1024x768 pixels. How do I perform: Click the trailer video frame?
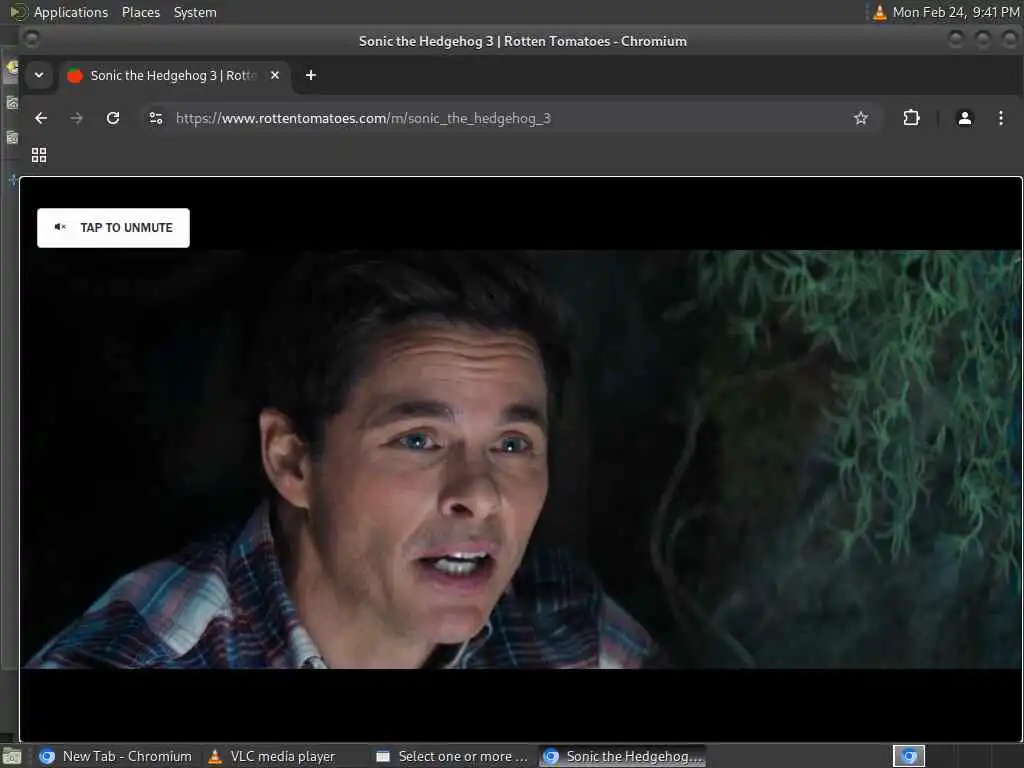[520, 459]
